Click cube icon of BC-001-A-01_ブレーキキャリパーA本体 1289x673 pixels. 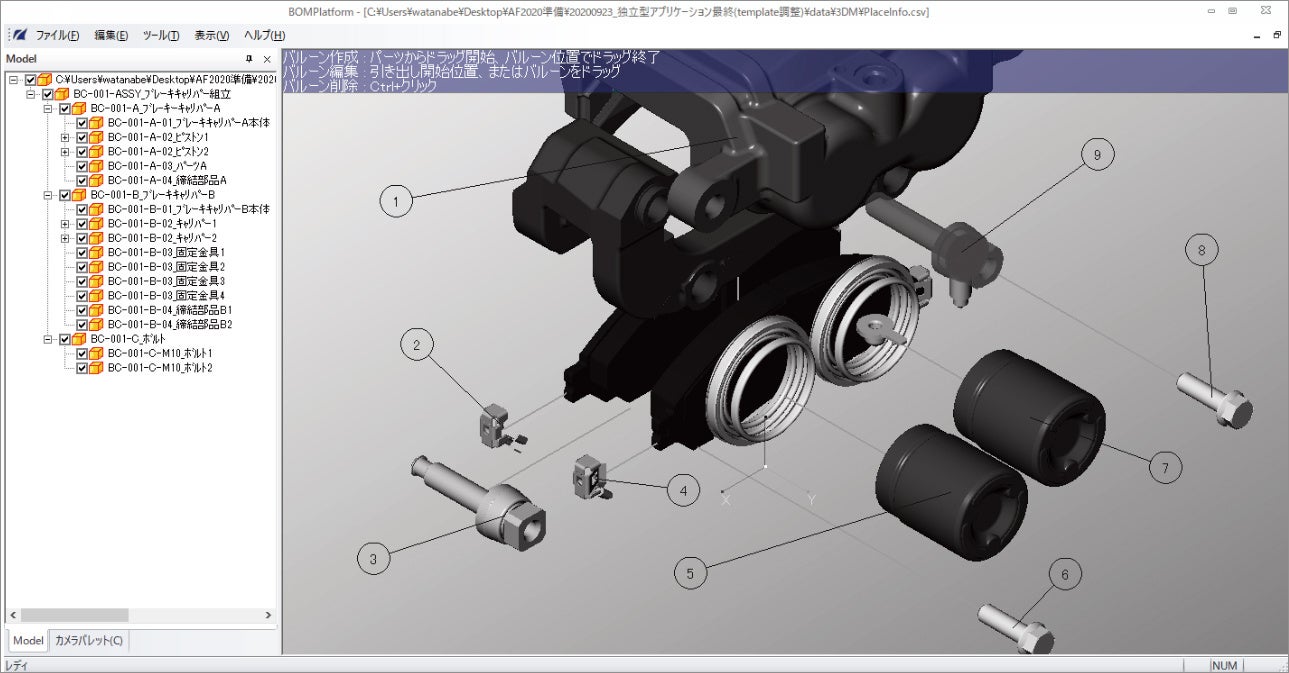click(97, 122)
